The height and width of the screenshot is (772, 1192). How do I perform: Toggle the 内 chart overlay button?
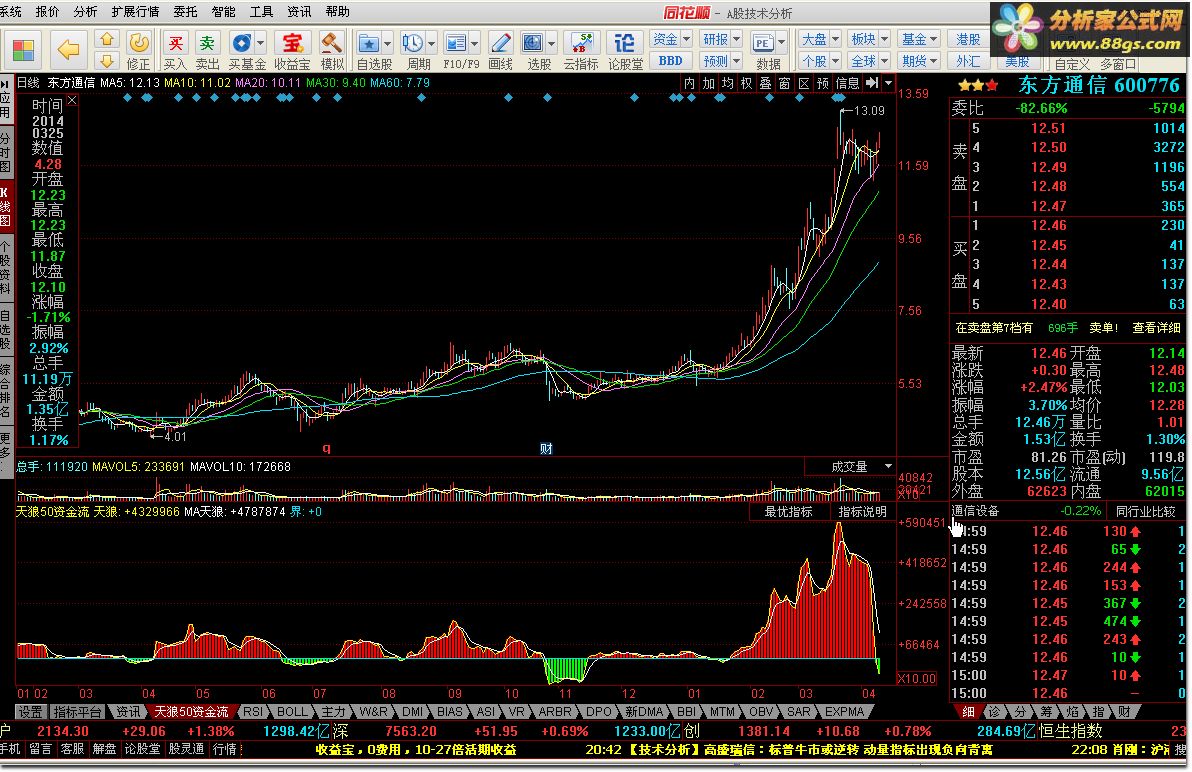click(x=689, y=83)
